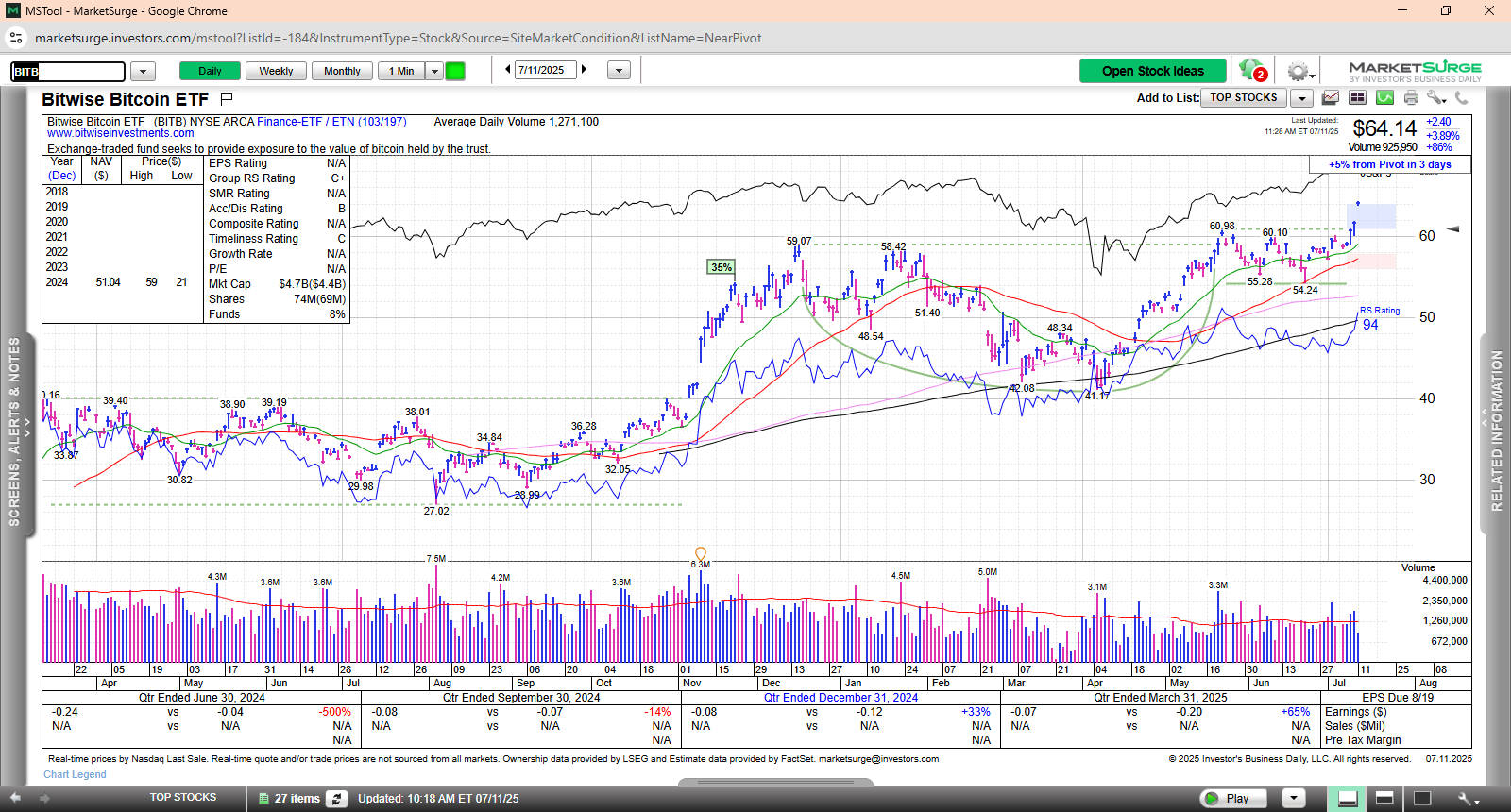Flag the Bitwise Bitcoin ETF stock

pyautogui.click(x=227, y=99)
